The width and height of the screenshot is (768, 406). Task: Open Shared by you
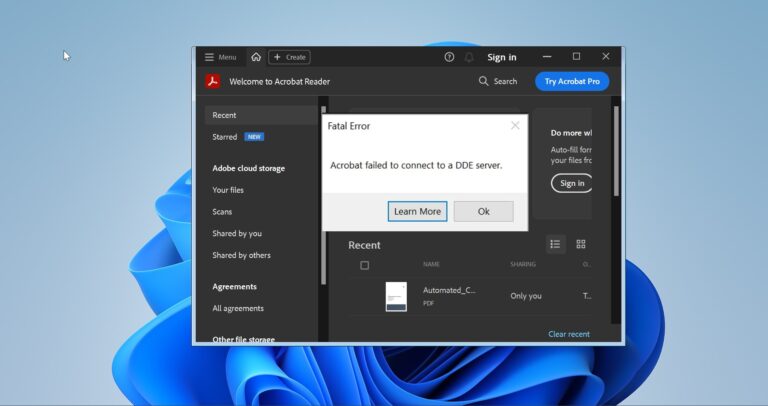click(237, 234)
